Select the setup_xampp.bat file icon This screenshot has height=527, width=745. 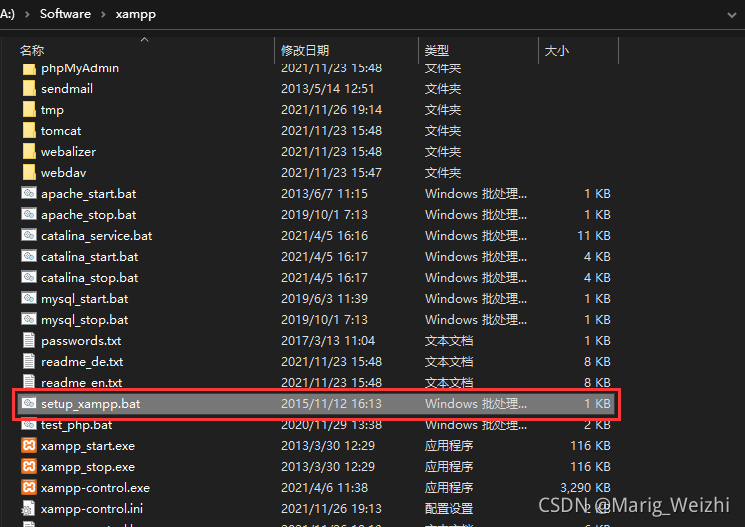click(x=29, y=403)
